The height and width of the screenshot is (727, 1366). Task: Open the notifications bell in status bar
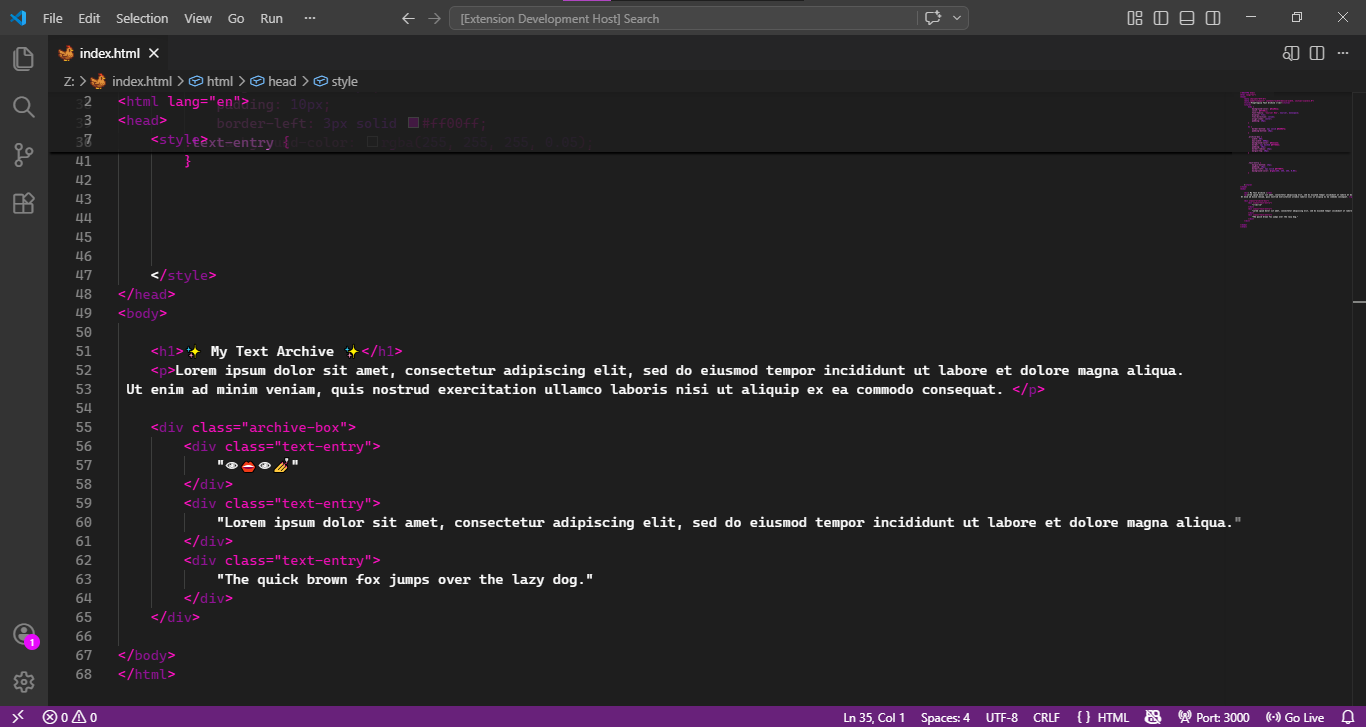point(1346,717)
